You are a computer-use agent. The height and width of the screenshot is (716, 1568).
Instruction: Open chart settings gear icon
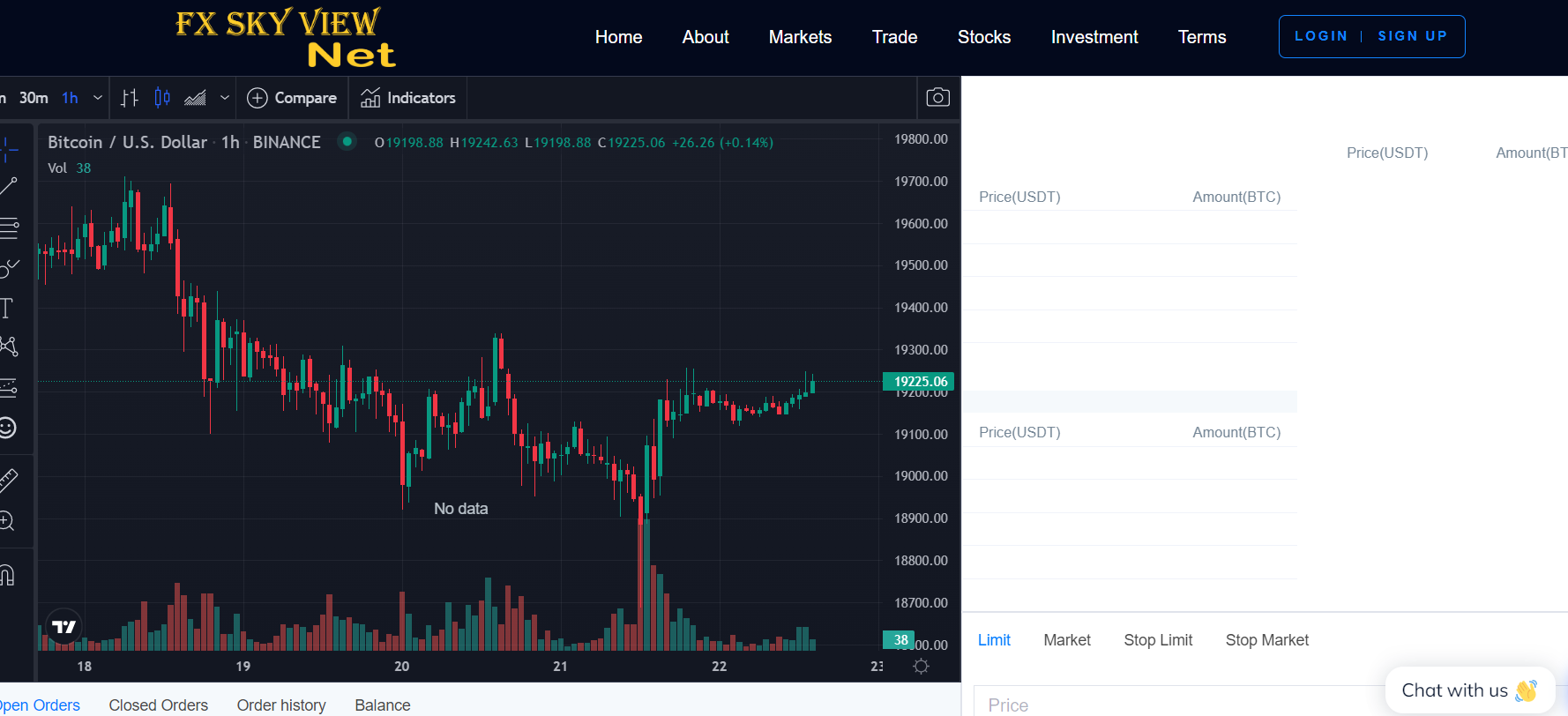[x=921, y=666]
